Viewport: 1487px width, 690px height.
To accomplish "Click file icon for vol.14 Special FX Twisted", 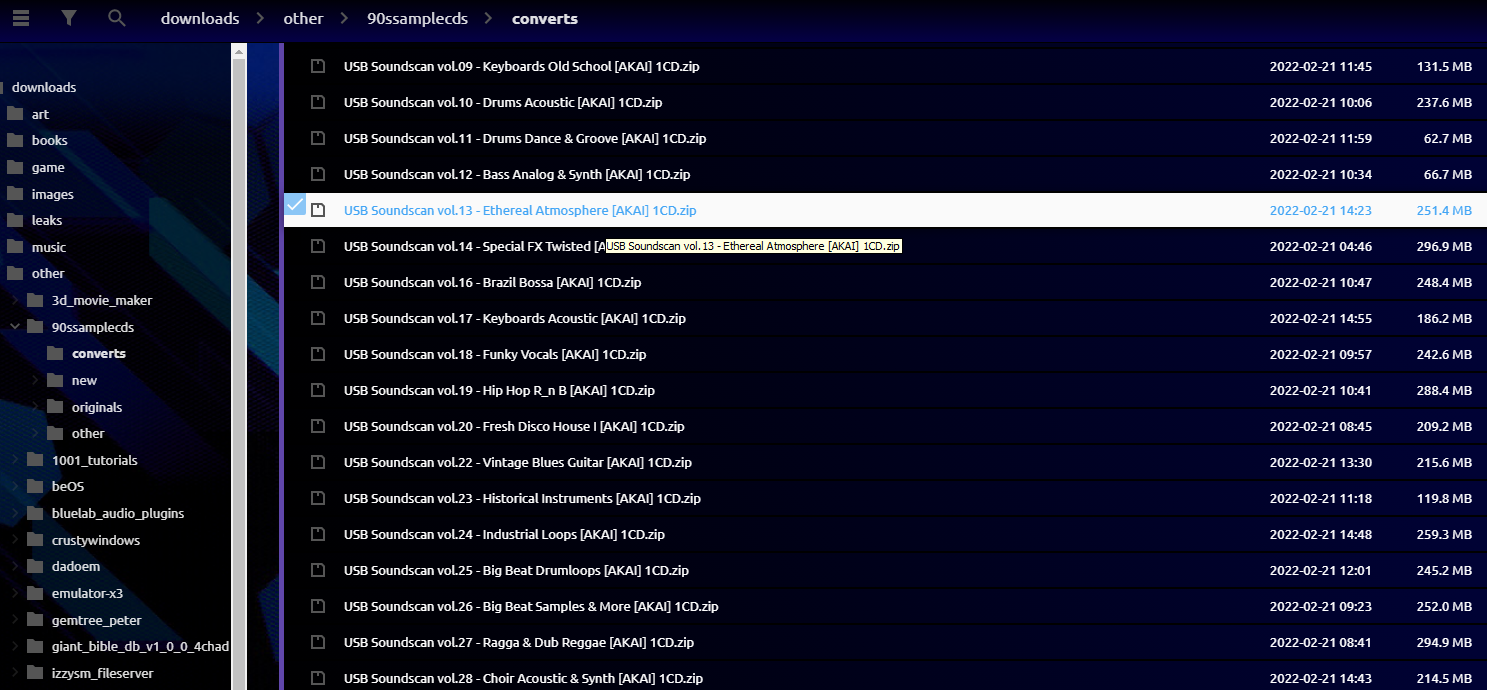I will point(318,246).
